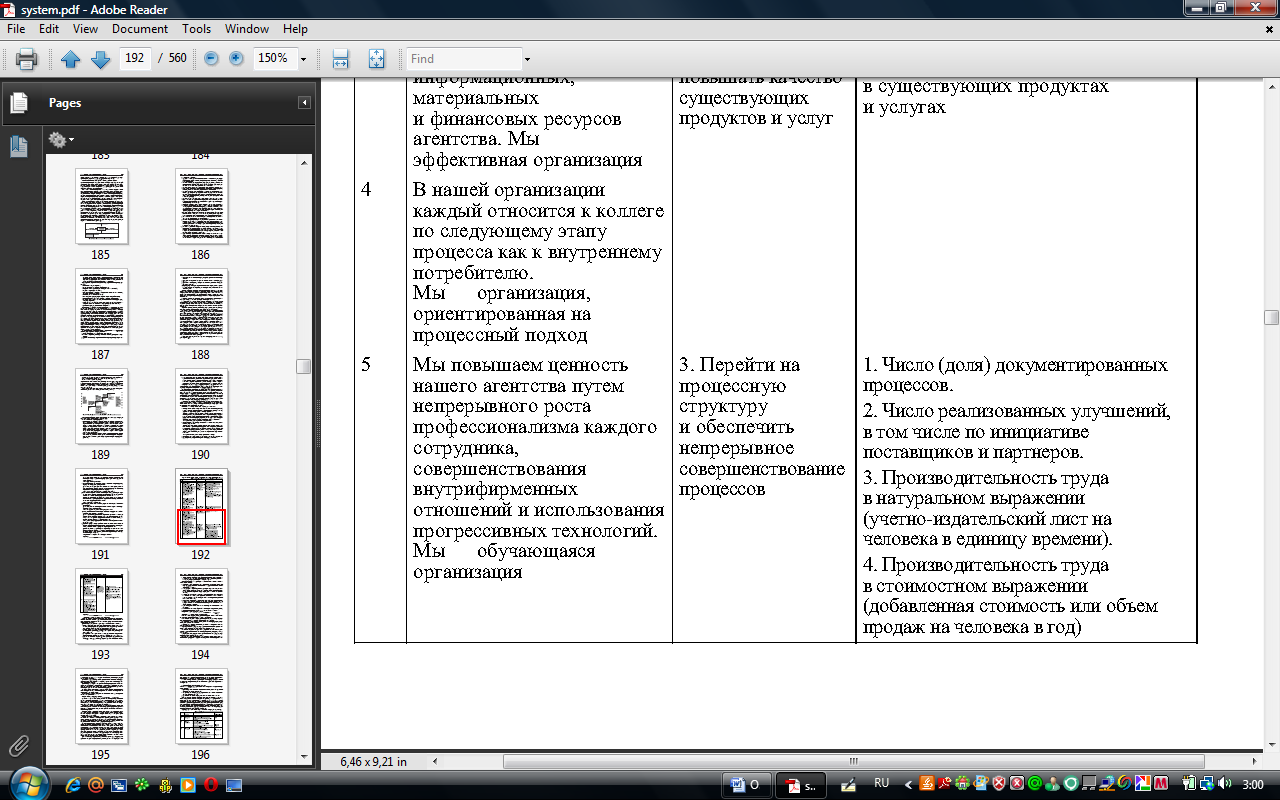Click the RU language indicator
This screenshot has width=1280, height=800.
point(882,784)
